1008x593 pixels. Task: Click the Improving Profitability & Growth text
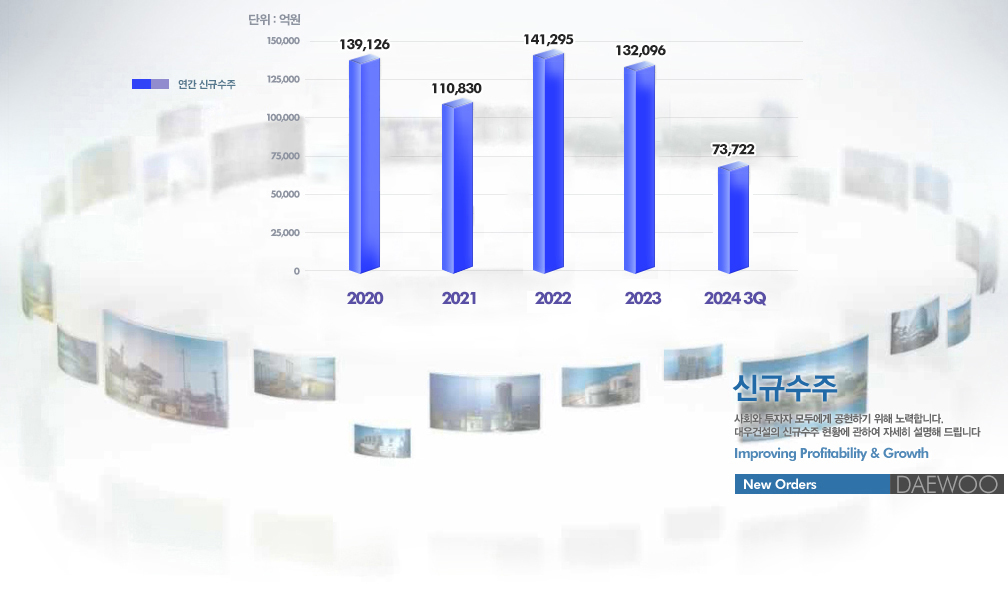click(x=831, y=453)
